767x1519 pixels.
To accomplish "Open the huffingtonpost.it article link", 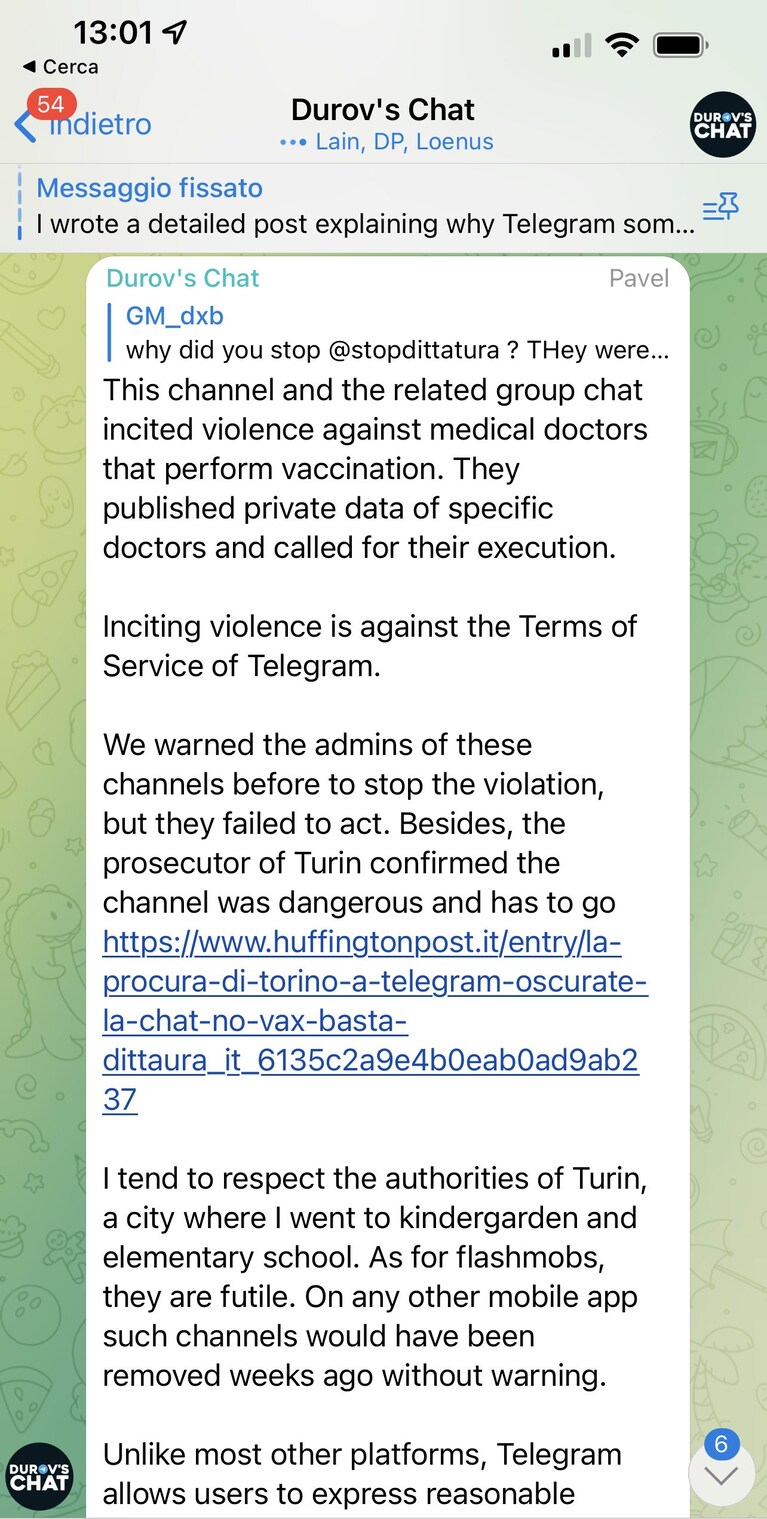I will (x=375, y=1021).
